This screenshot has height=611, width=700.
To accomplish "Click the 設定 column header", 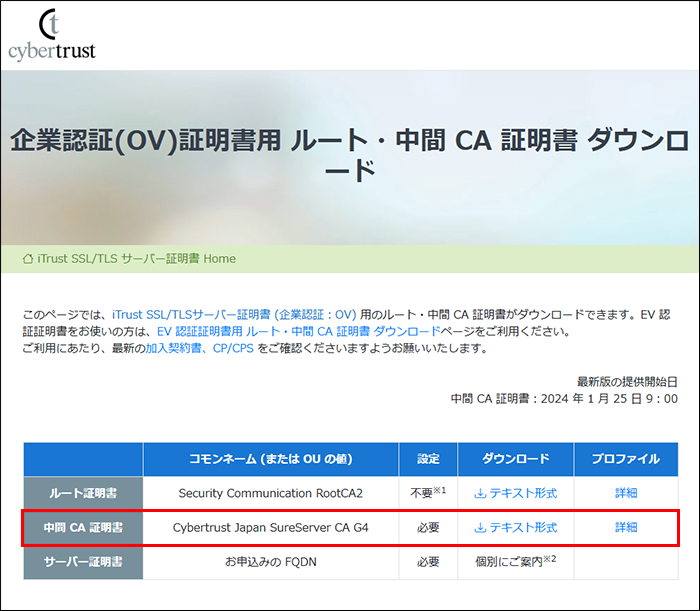I will tap(428, 459).
